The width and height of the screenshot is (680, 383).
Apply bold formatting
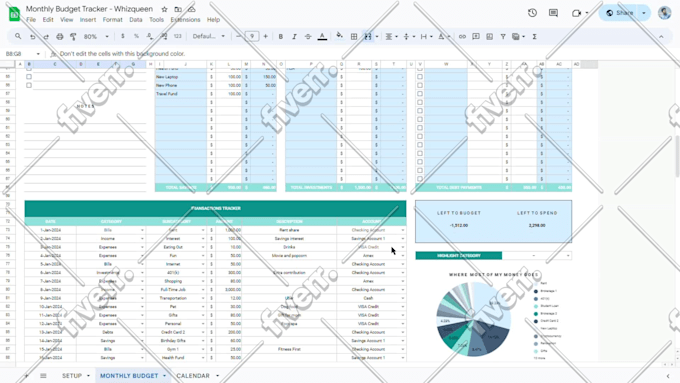[281, 37]
